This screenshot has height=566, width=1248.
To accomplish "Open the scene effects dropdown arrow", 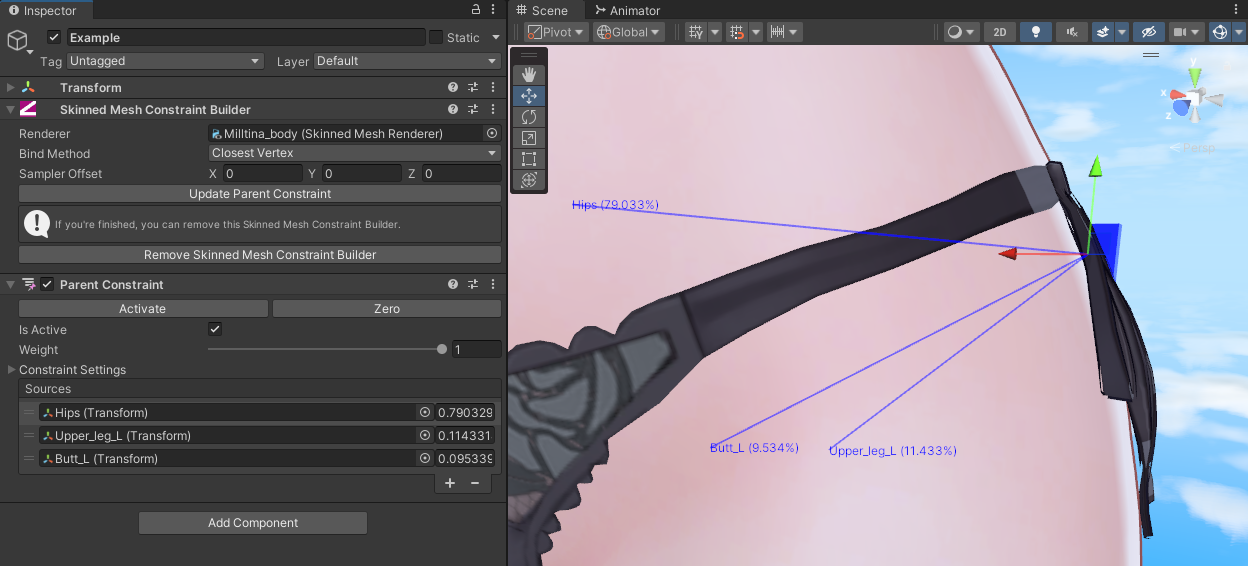I will 1123,32.
